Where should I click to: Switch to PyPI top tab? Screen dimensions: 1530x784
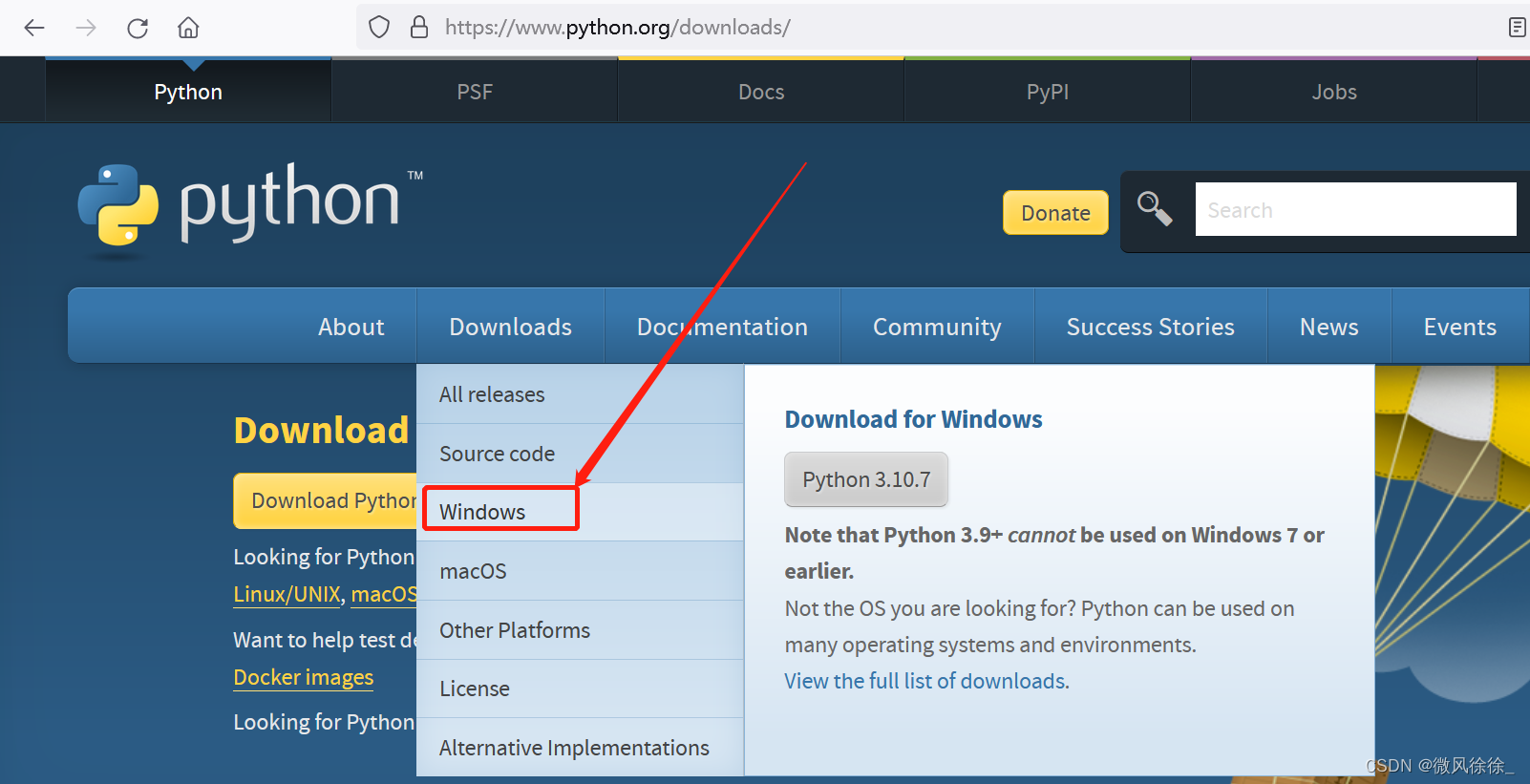[1048, 92]
